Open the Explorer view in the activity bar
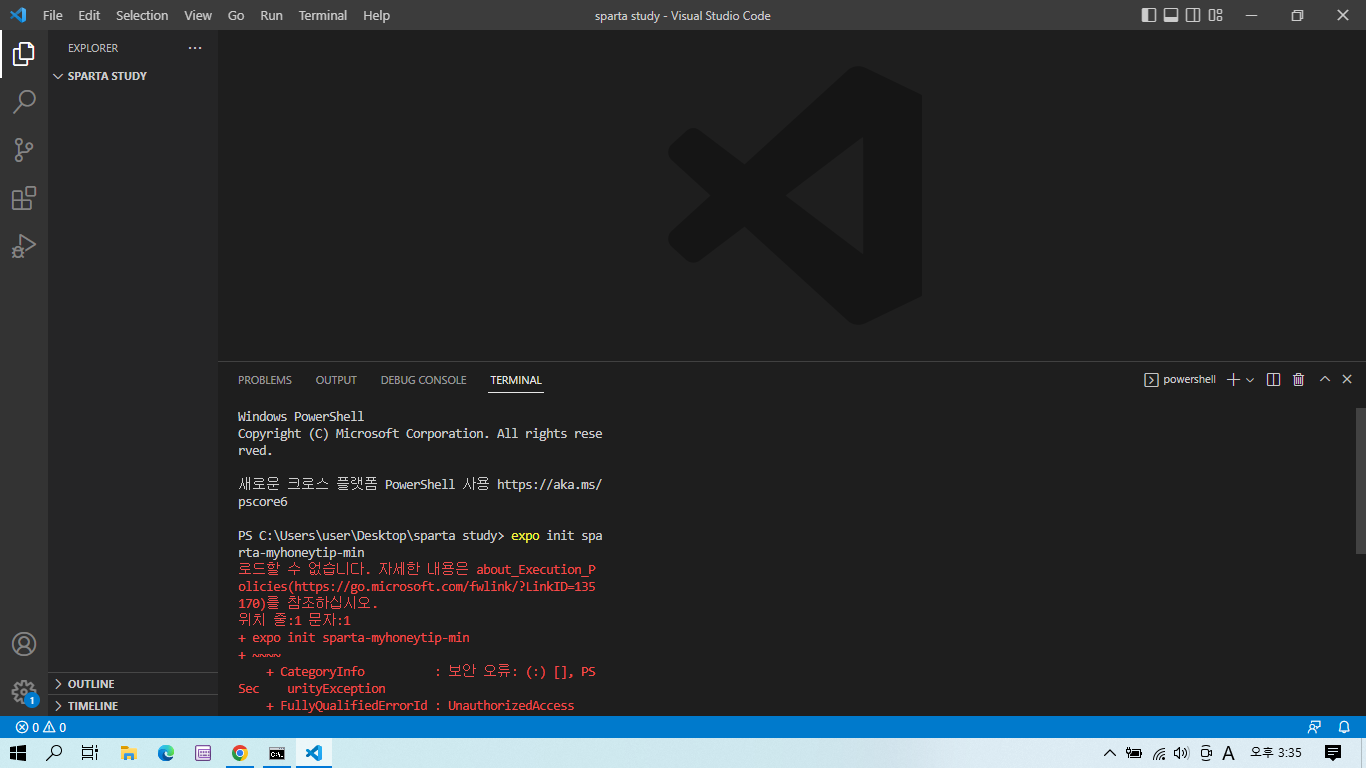Image resolution: width=1366 pixels, height=768 pixels. tap(24, 54)
